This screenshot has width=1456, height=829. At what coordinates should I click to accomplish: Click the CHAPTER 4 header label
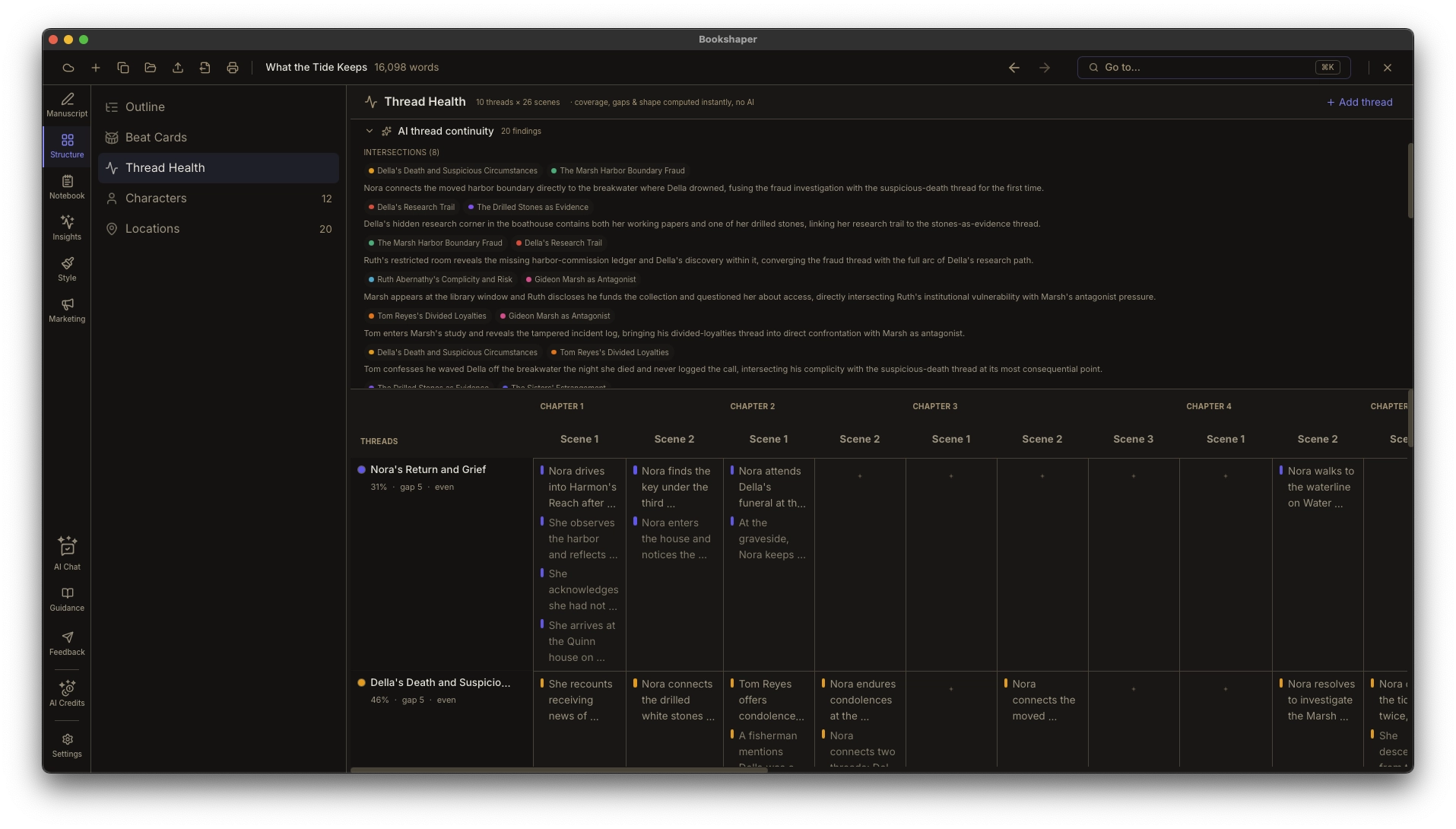[1208, 407]
